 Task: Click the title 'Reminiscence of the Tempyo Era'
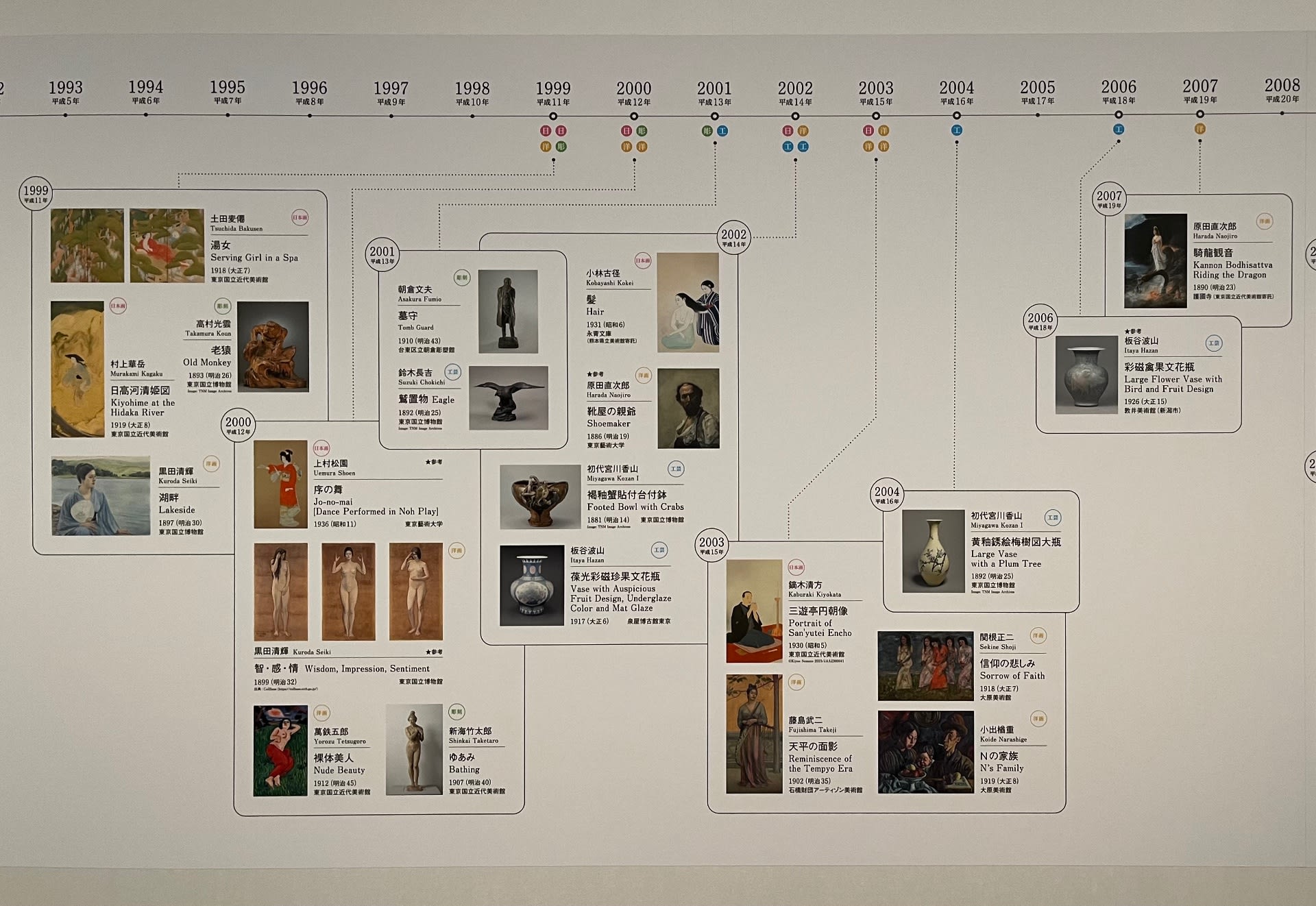click(820, 763)
